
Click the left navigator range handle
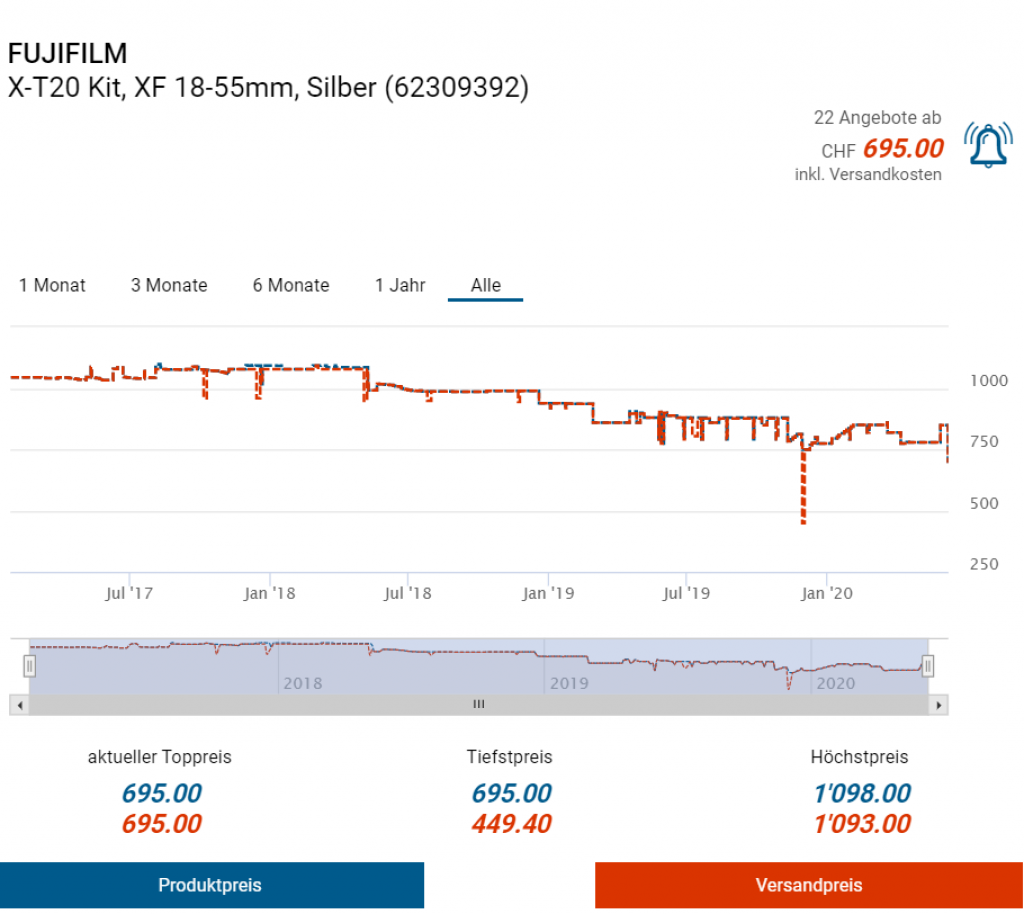tap(29, 666)
